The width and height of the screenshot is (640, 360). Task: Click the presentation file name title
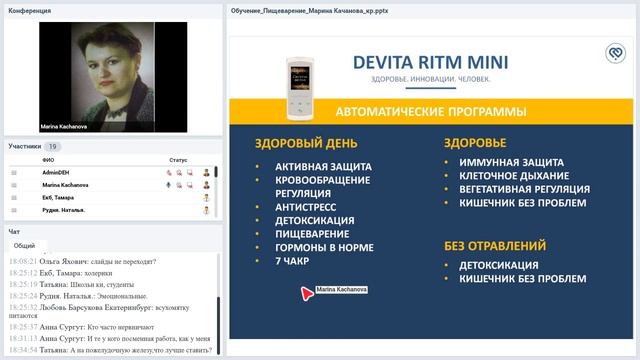(309, 11)
